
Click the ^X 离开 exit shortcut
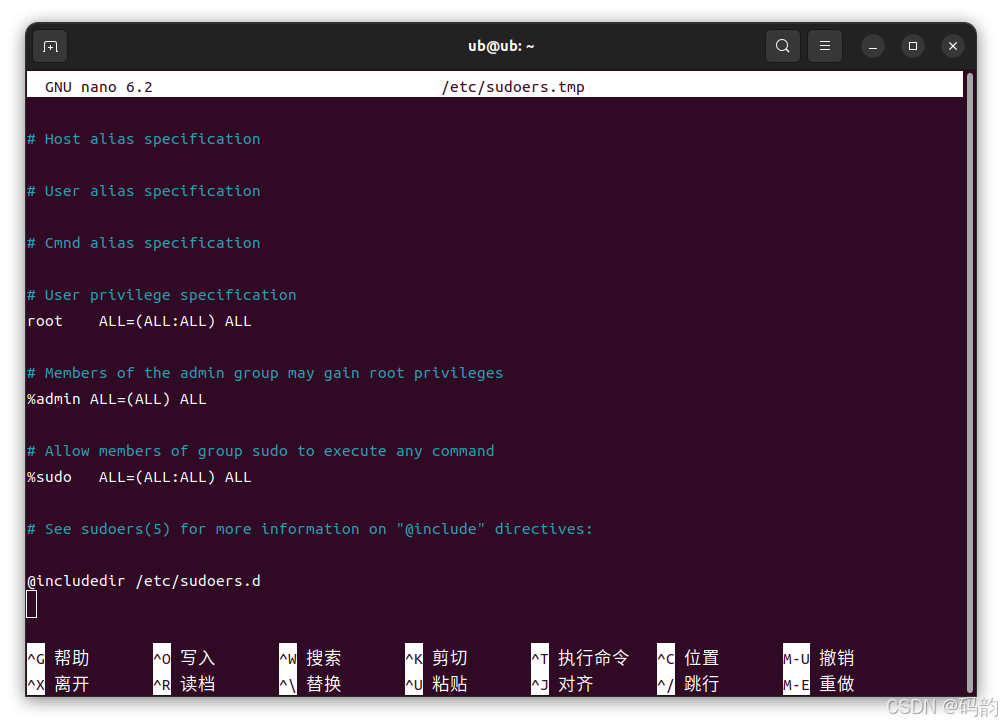(x=58, y=684)
